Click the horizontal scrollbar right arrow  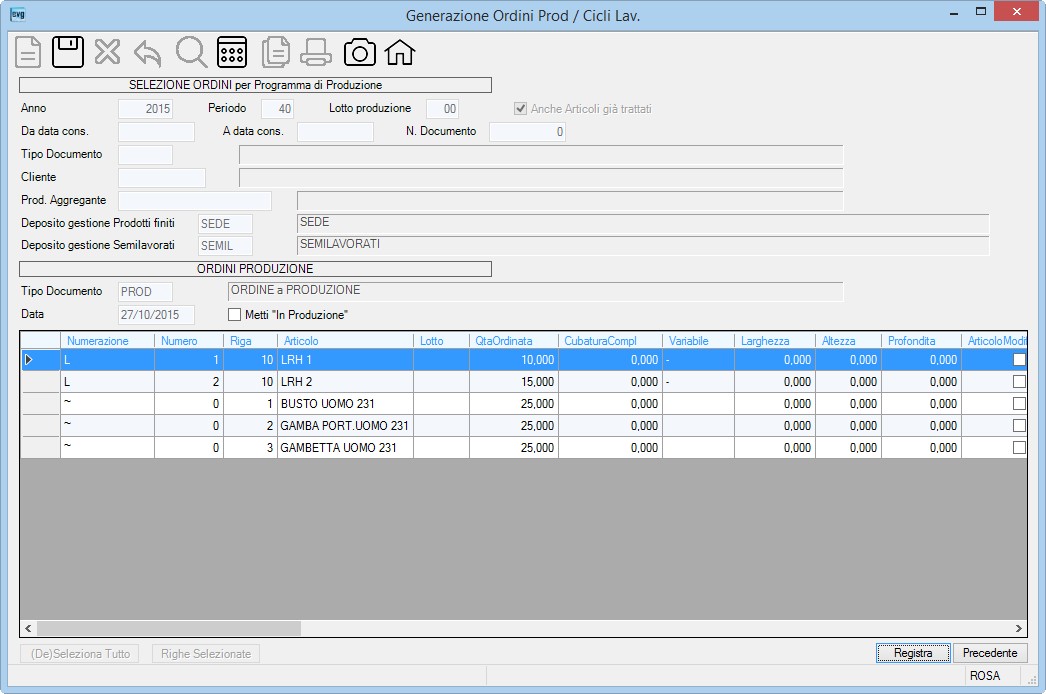1019,629
